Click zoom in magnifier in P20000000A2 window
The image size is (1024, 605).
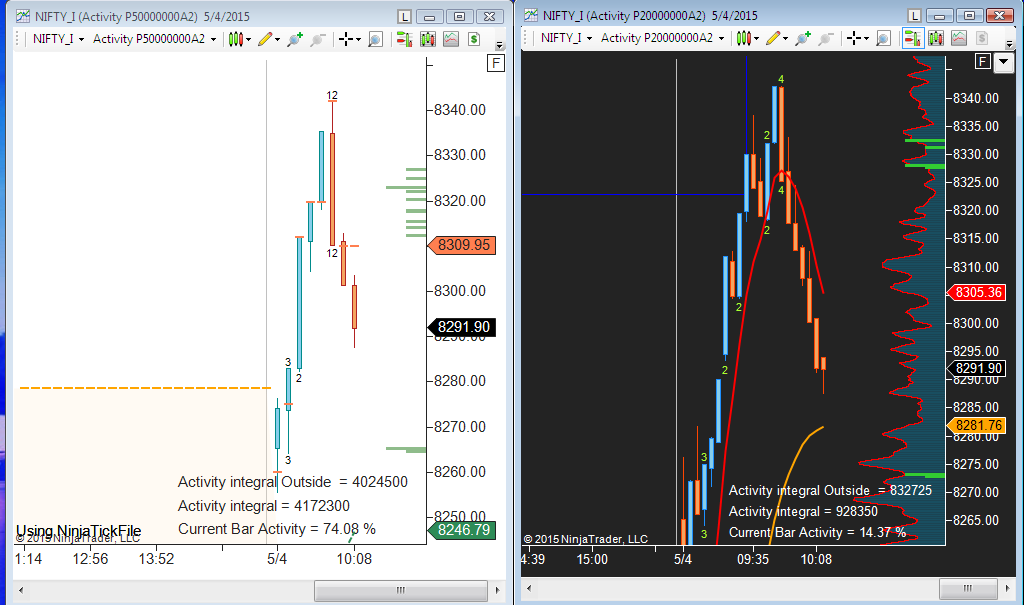click(x=803, y=39)
